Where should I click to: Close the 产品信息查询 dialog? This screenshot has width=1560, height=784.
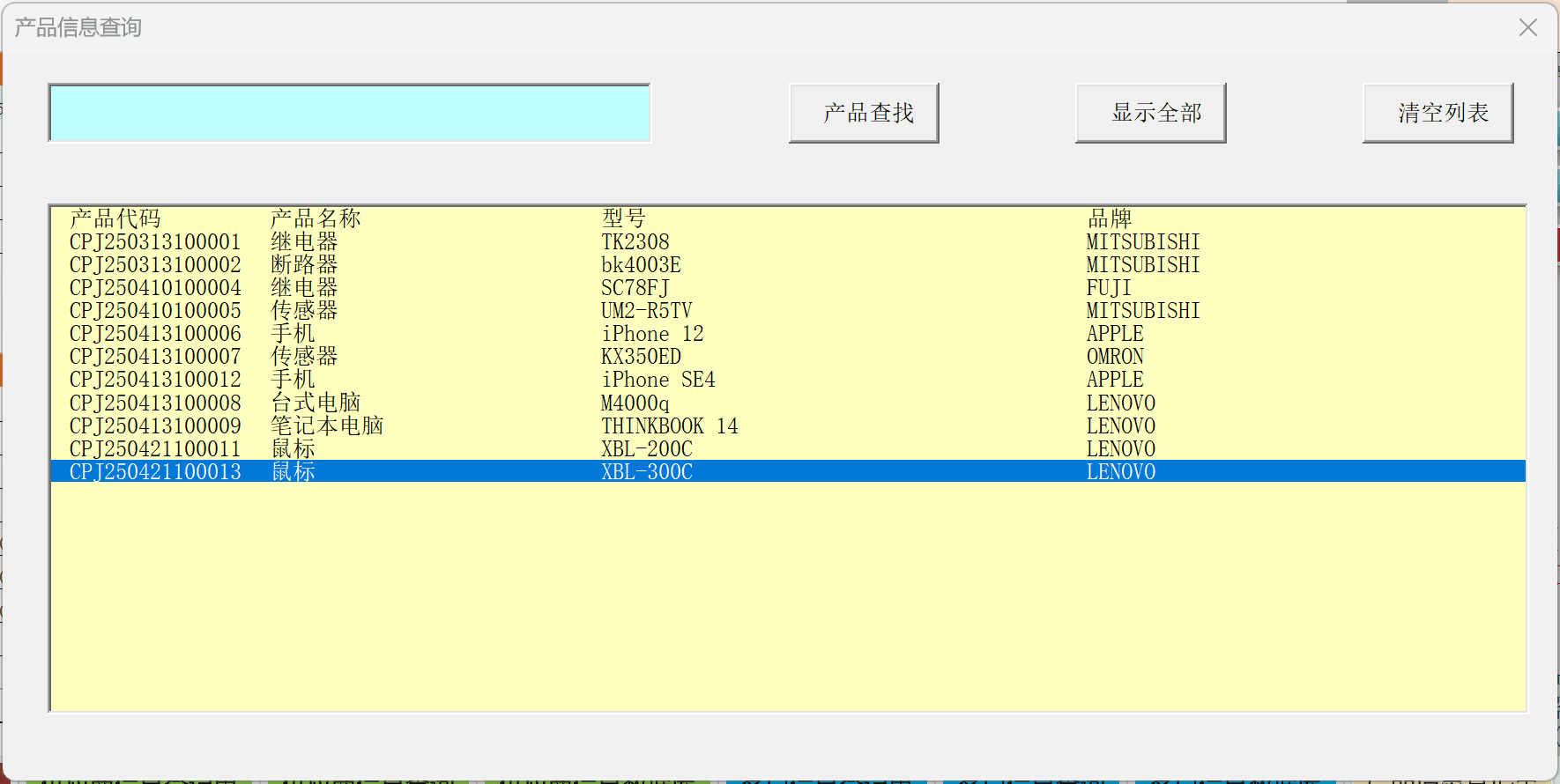(x=1528, y=27)
